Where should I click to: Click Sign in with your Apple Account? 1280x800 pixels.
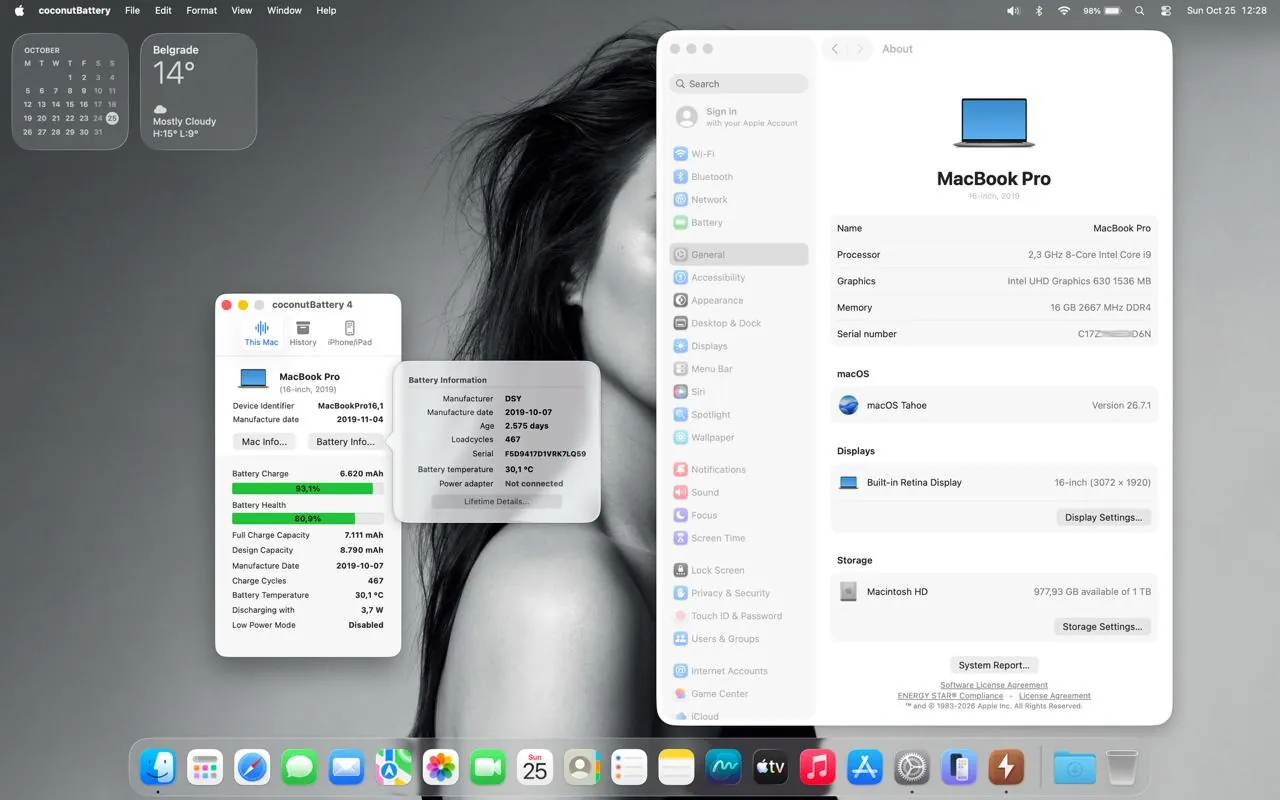click(x=739, y=117)
